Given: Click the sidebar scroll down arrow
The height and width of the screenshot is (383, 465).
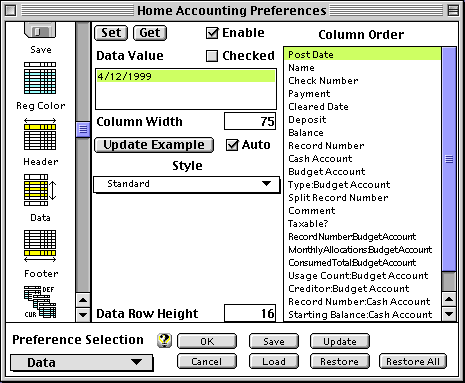Looking at the screenshot, I should pyautogui.click(x=83, y=314).
